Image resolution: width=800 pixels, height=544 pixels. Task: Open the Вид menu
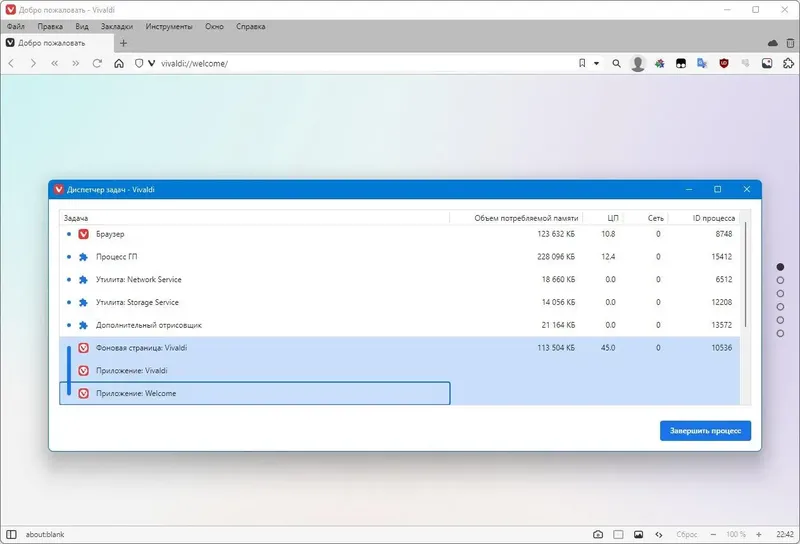tap(82, 27)
